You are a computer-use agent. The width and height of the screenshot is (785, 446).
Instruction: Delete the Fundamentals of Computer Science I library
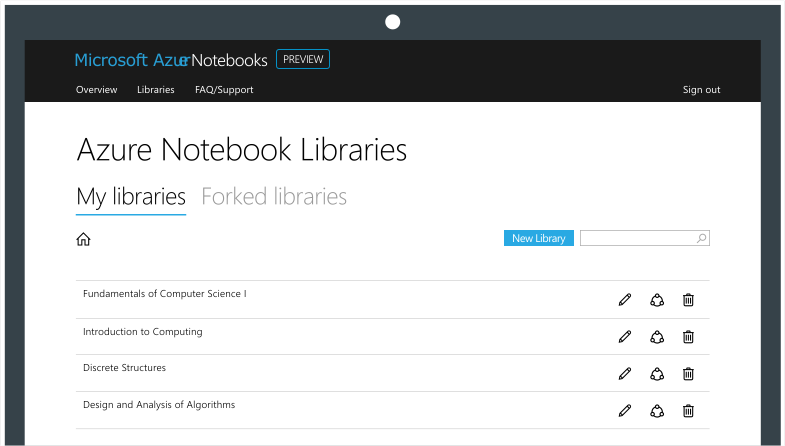(688, 300)
